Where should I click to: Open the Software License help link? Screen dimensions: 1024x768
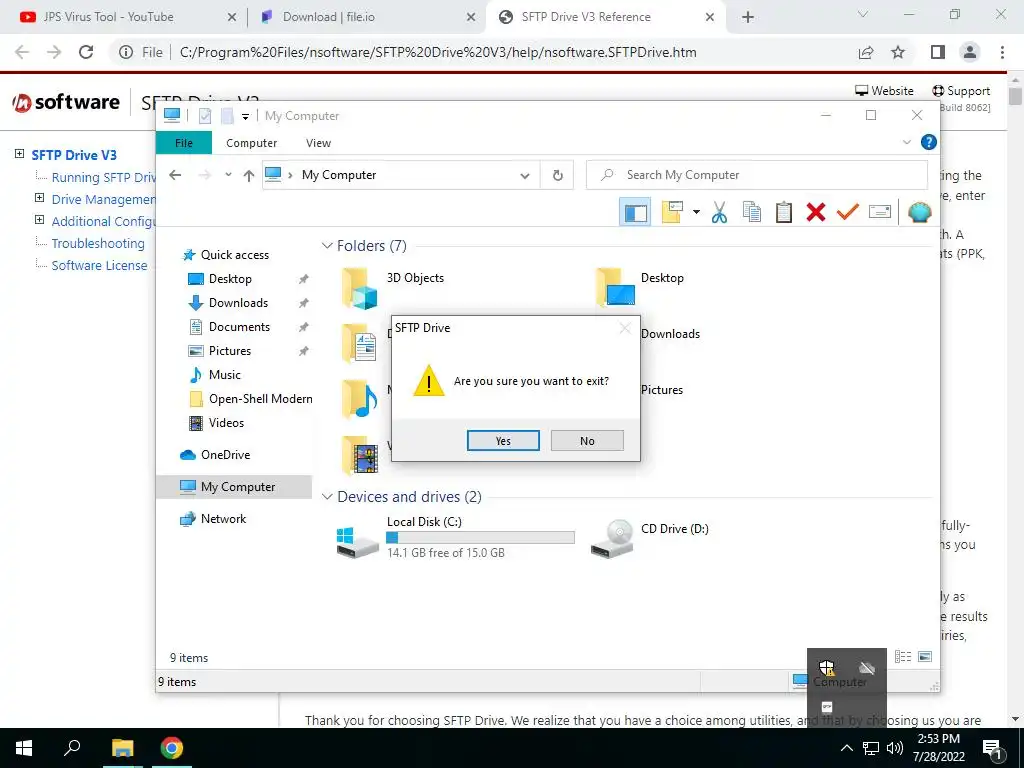[x=99, y=266]
